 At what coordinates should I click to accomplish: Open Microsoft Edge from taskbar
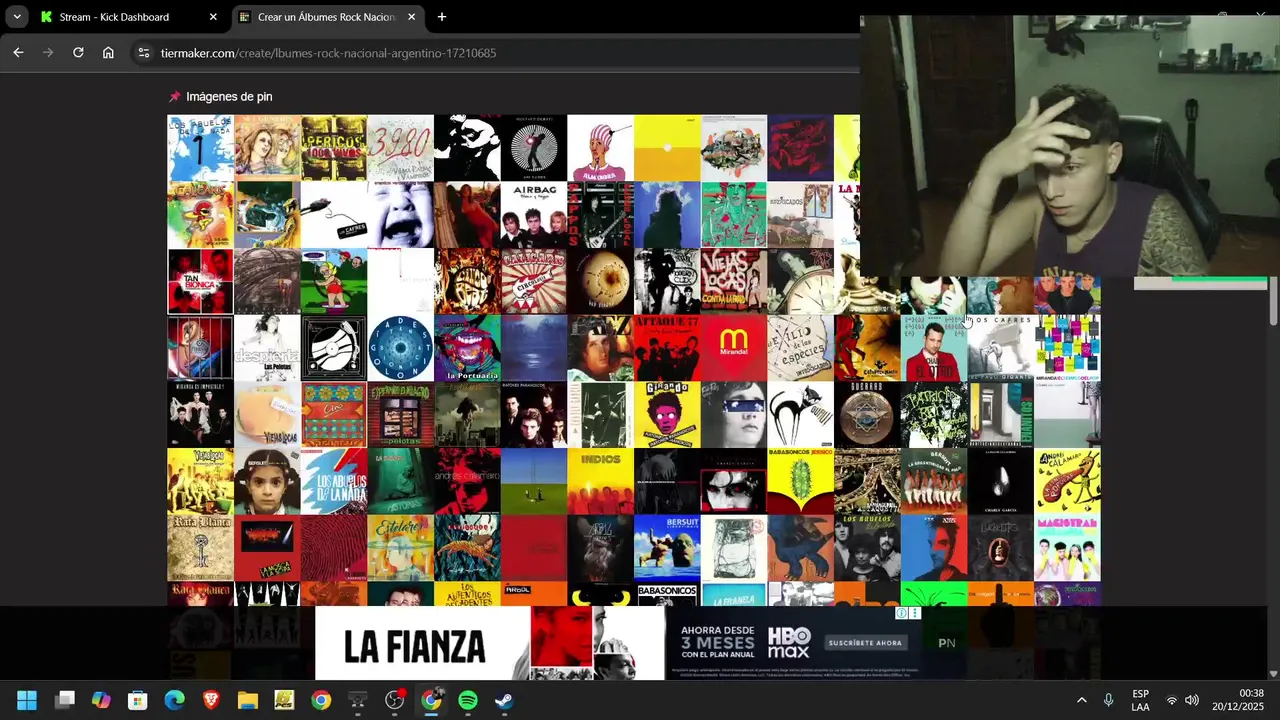click(x=174, y=700)
